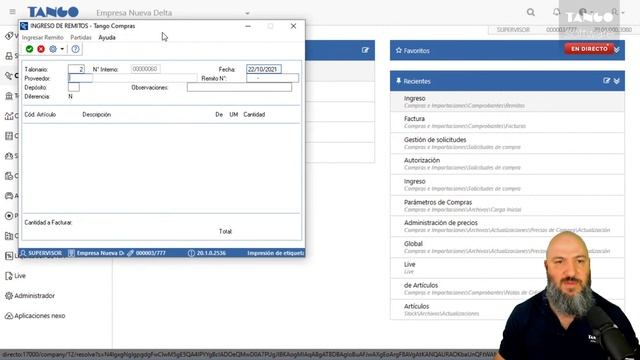
Task: Collapse the Recientes panel with its chevron
Action: (x=617, y=81)
